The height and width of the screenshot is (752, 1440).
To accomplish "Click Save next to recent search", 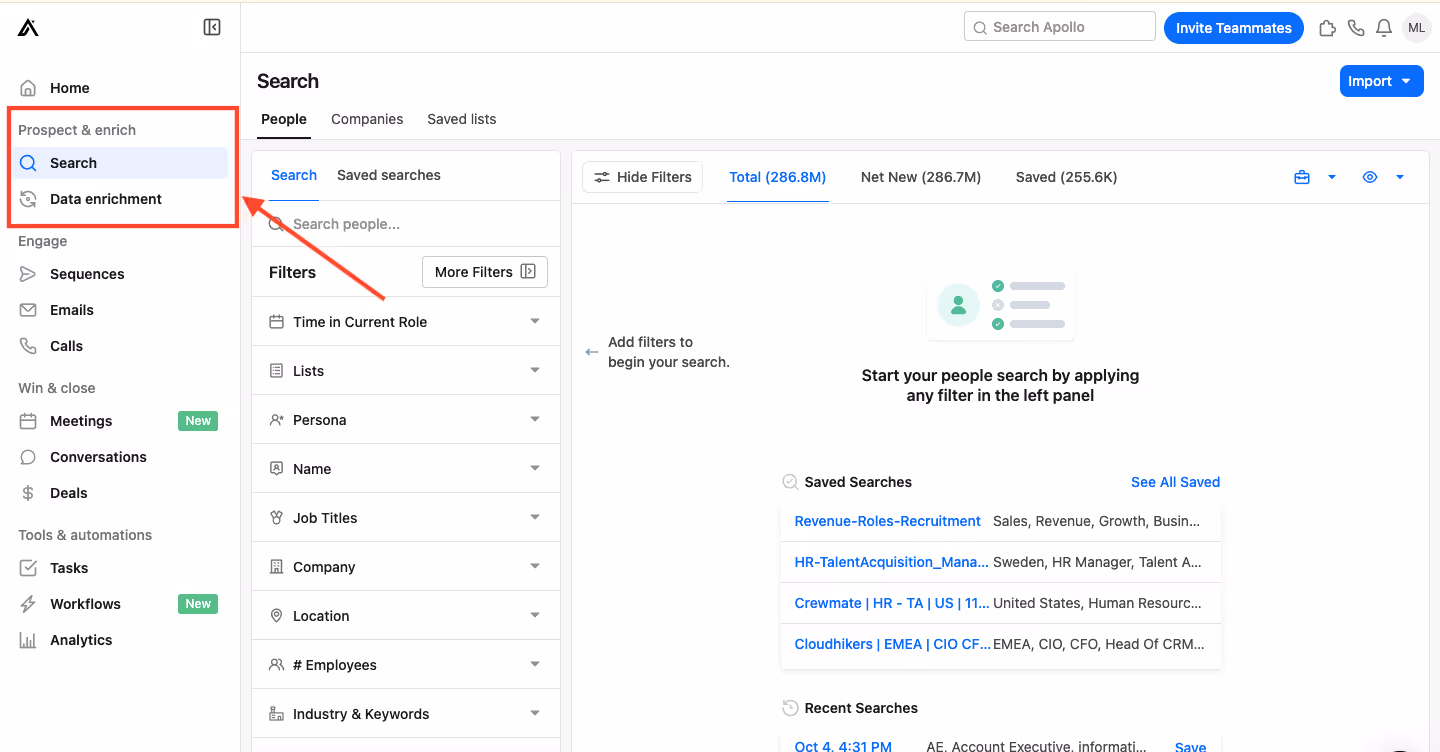I will (1190, 746).
